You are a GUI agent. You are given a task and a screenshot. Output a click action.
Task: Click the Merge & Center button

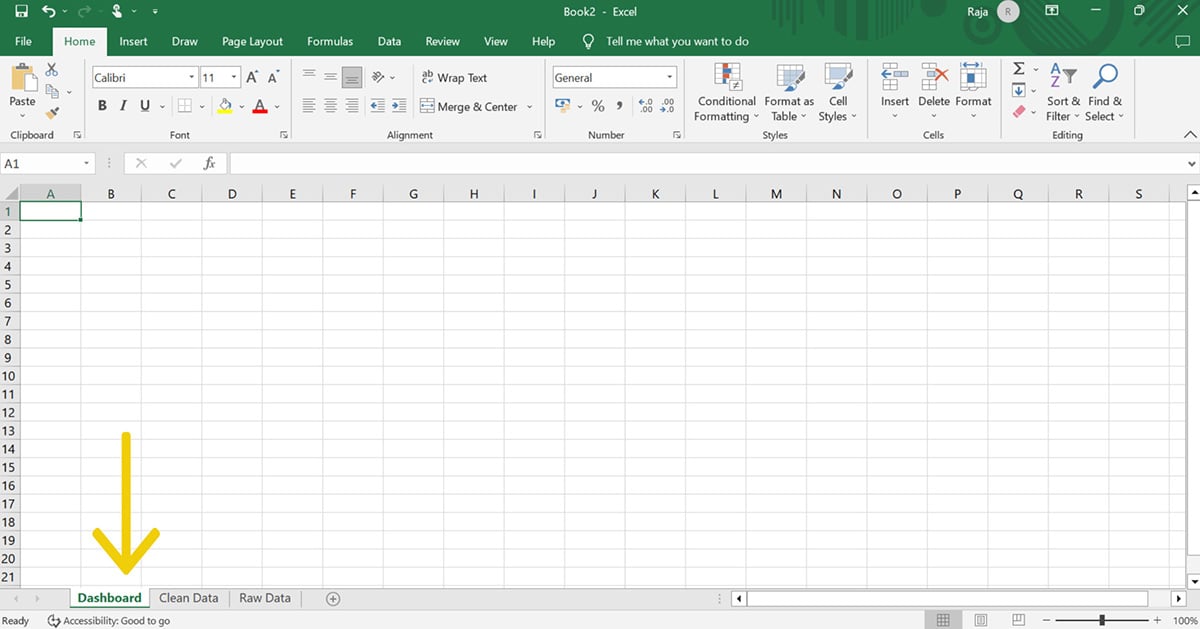(470, 106)
